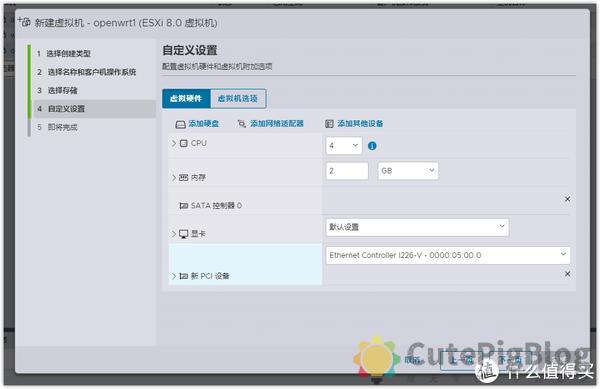Image resolution: width=600 pixels, height=389 pixels.
Task: Switch to the 虚拟机选项 tab
Action: [x=238, y=99]
